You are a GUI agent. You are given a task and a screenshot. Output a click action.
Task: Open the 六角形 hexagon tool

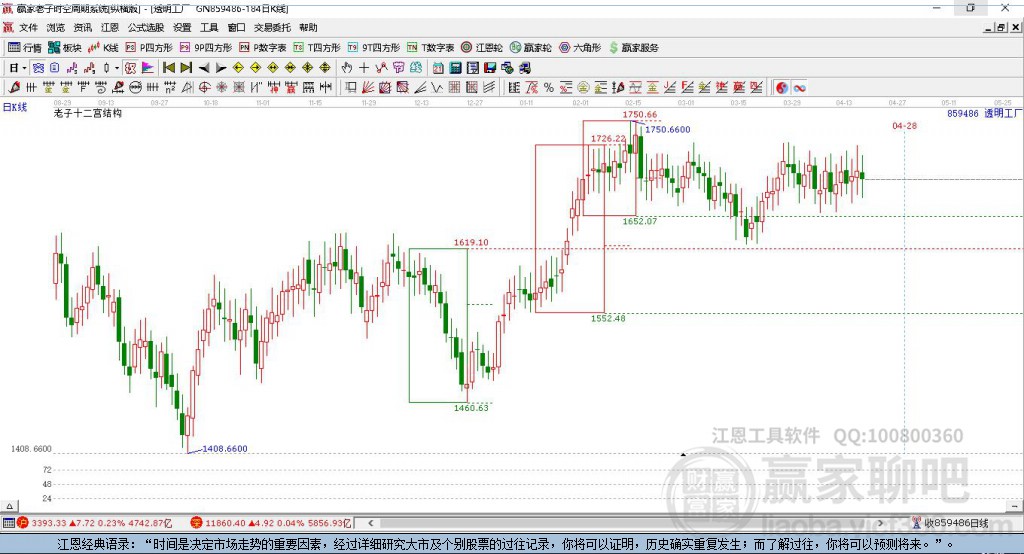click(580, 48)
